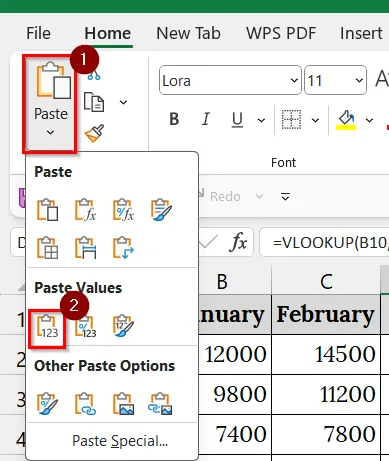The width and height of the screenshot is (389, 461).
Task: Choose the default Paste option icon
Action: tap(47, 210)
